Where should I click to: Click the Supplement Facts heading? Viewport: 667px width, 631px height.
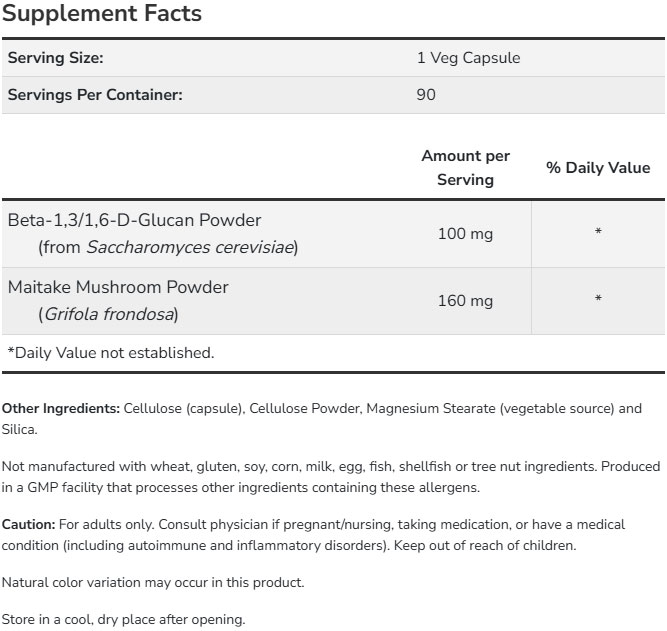102,14
